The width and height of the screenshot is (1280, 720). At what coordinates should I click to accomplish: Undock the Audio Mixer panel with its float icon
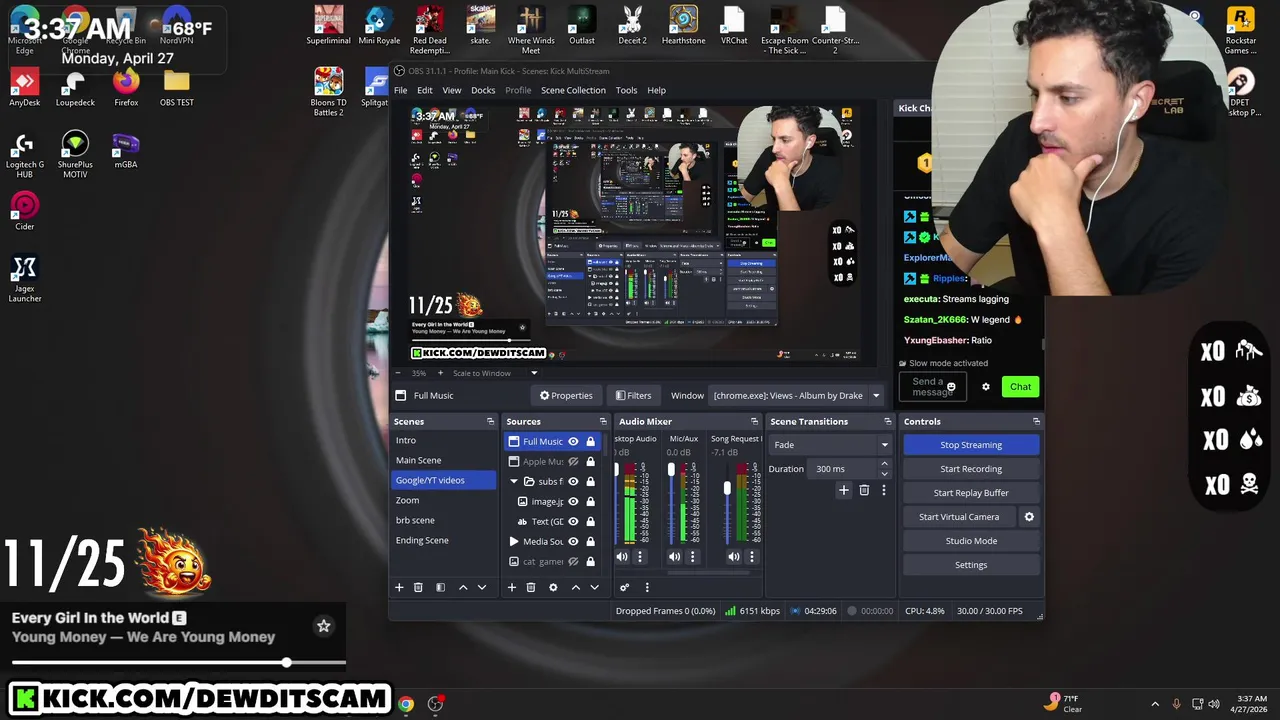(754, 422)
